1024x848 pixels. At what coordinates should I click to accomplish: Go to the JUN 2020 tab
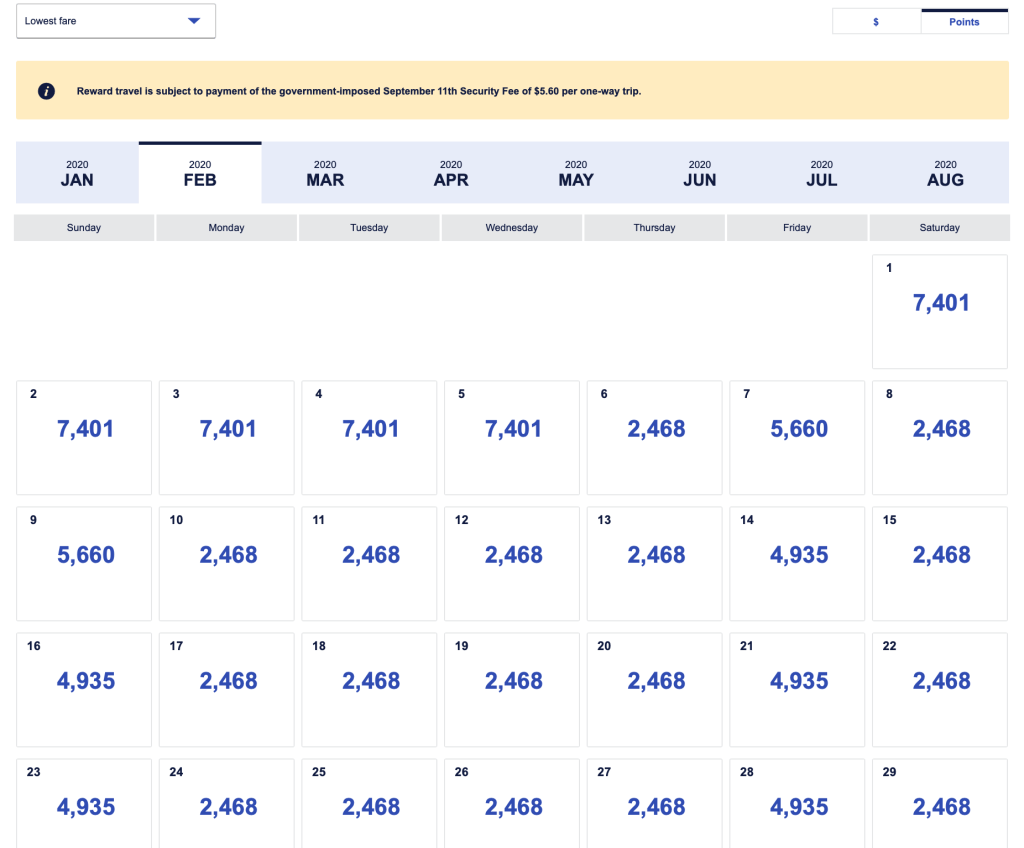tap(700, 173)
